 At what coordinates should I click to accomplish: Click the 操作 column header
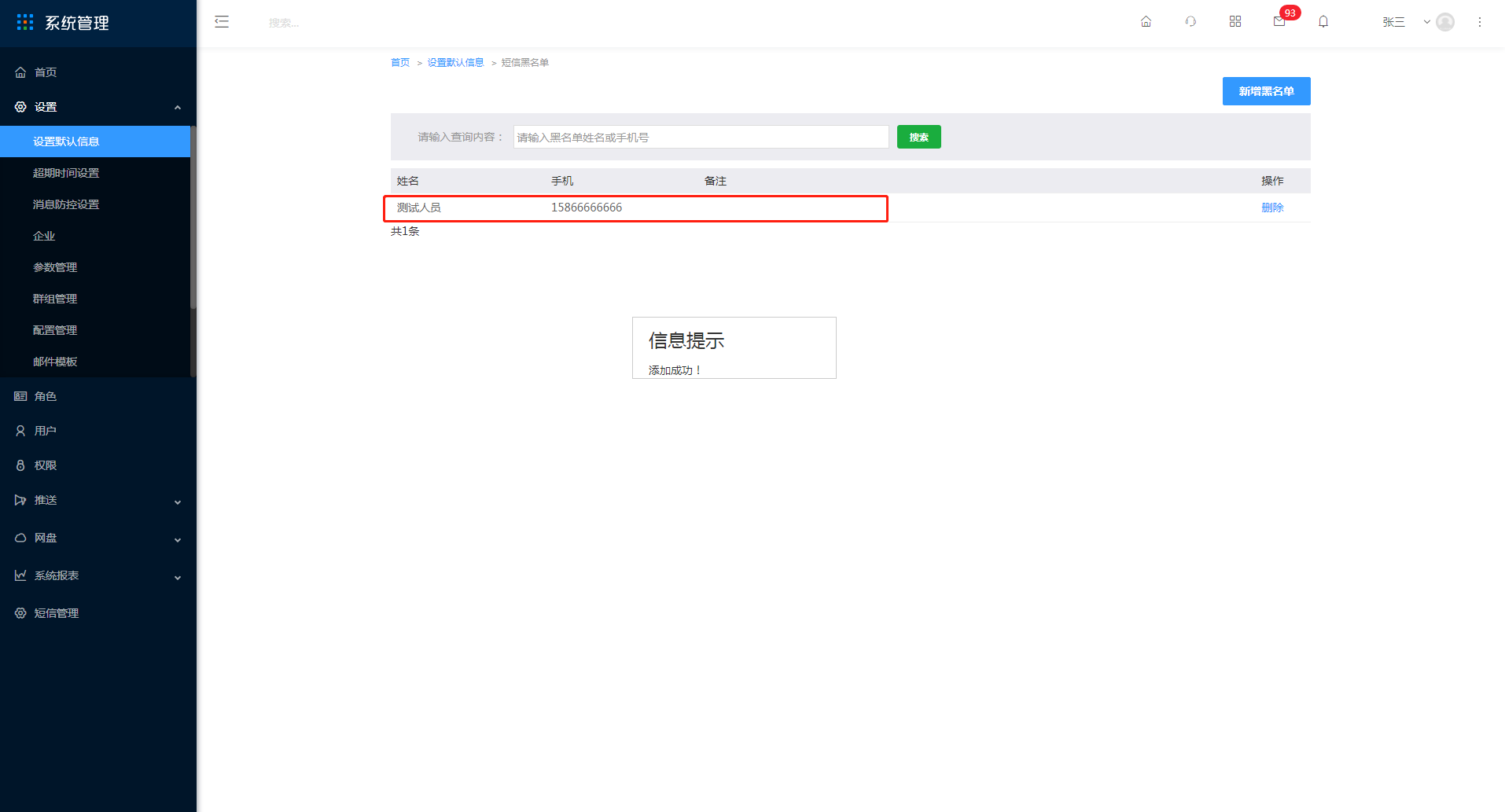pyautogui.click(x=1272, y=181)
